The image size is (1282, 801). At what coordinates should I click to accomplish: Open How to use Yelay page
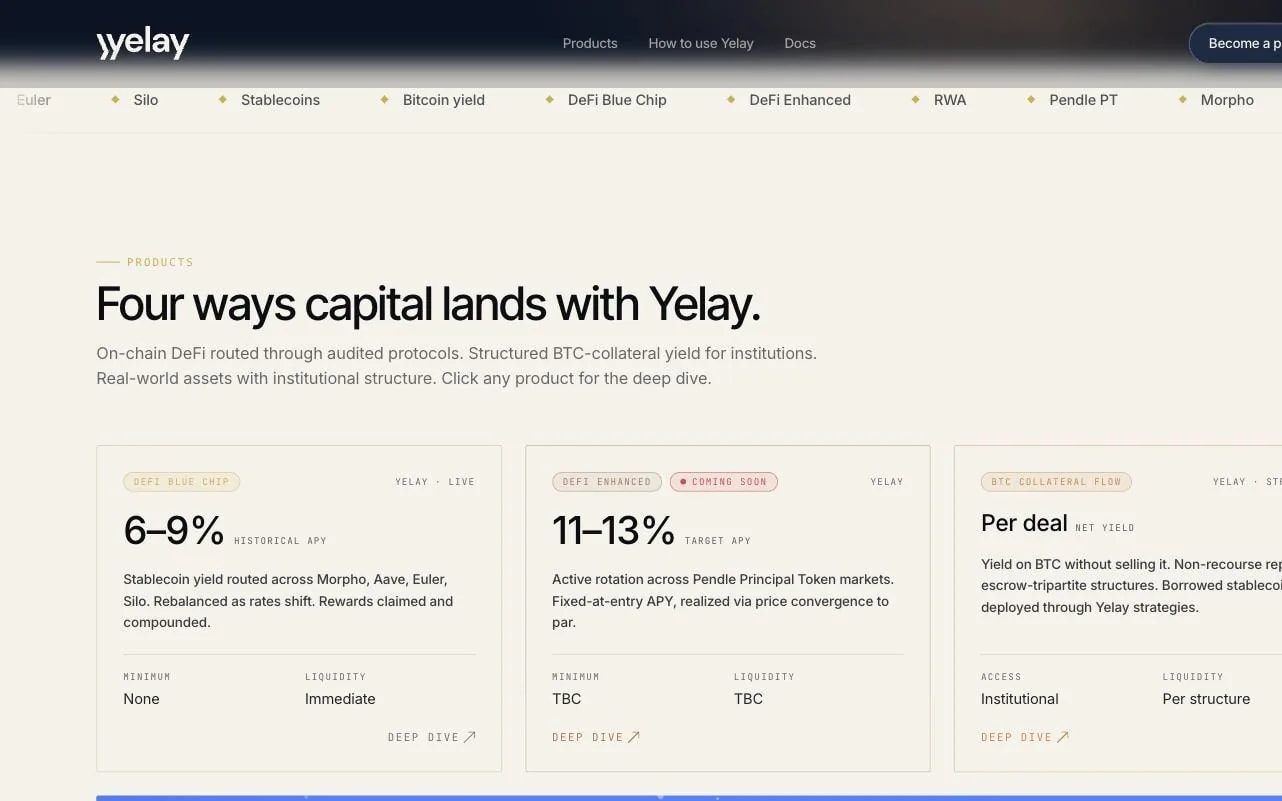(701, 43)
